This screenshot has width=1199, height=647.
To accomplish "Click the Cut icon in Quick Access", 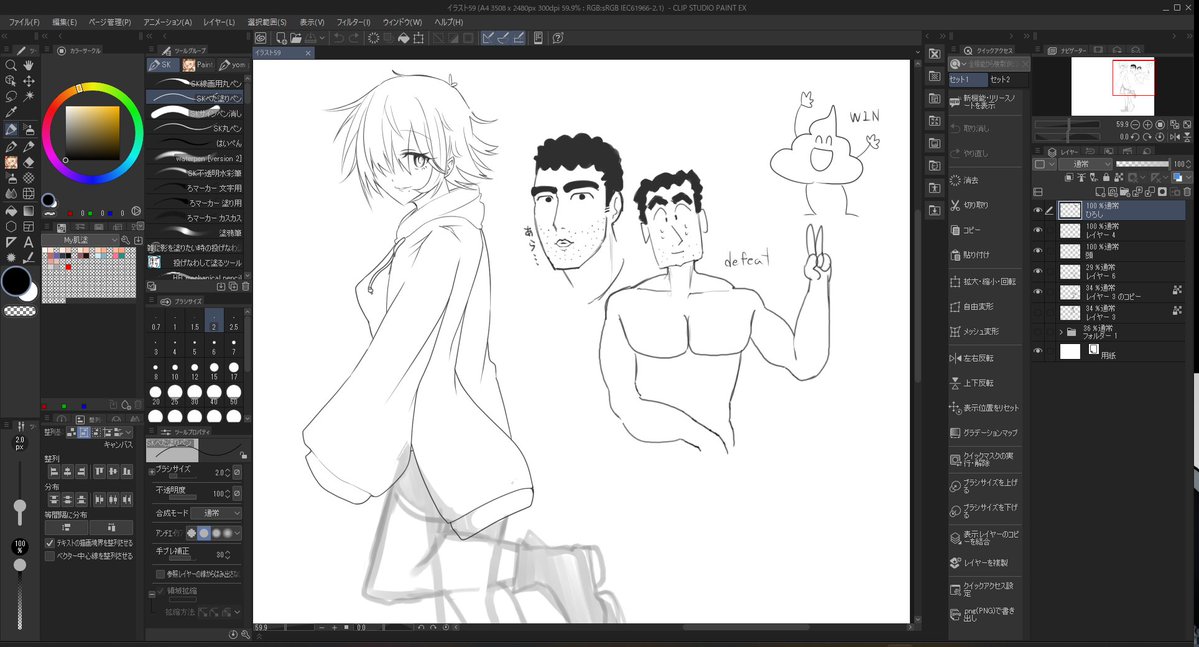I will [955, 205].
